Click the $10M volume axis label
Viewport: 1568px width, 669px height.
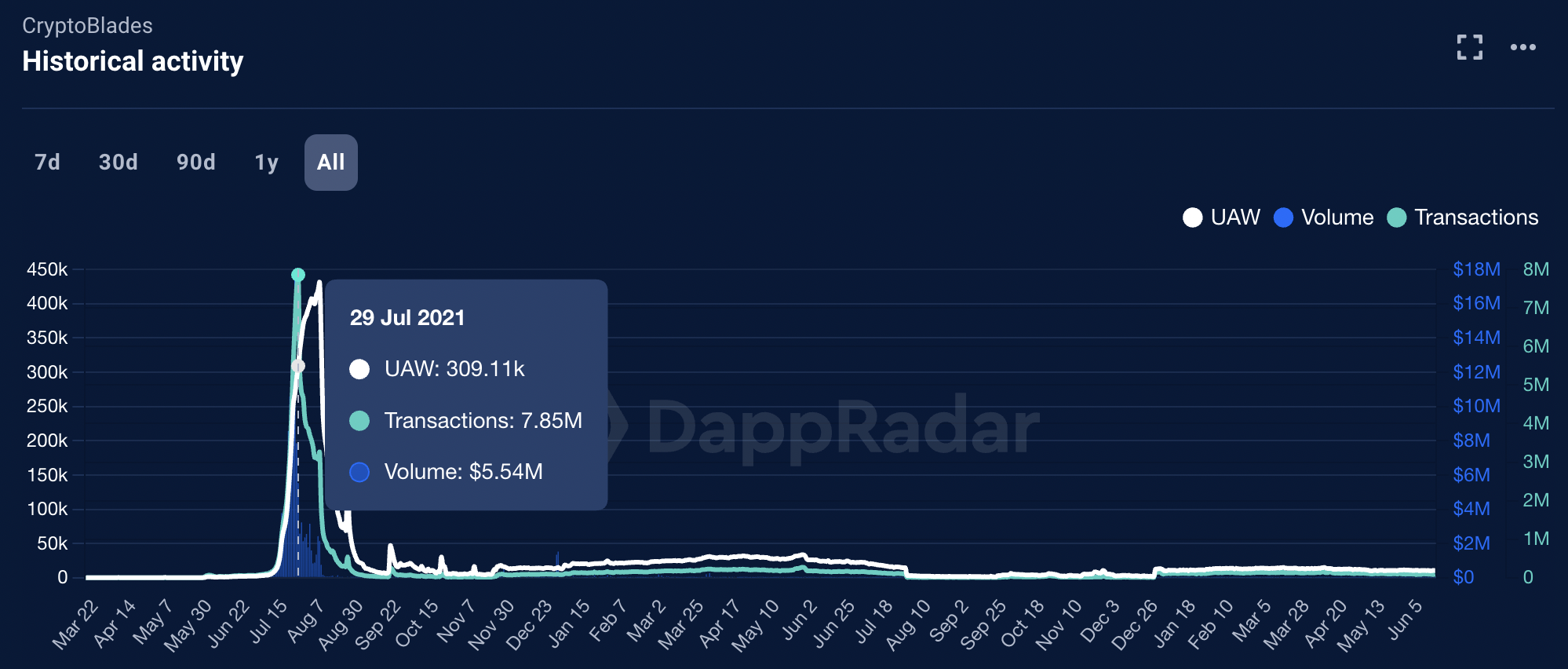pos(1476,406)
